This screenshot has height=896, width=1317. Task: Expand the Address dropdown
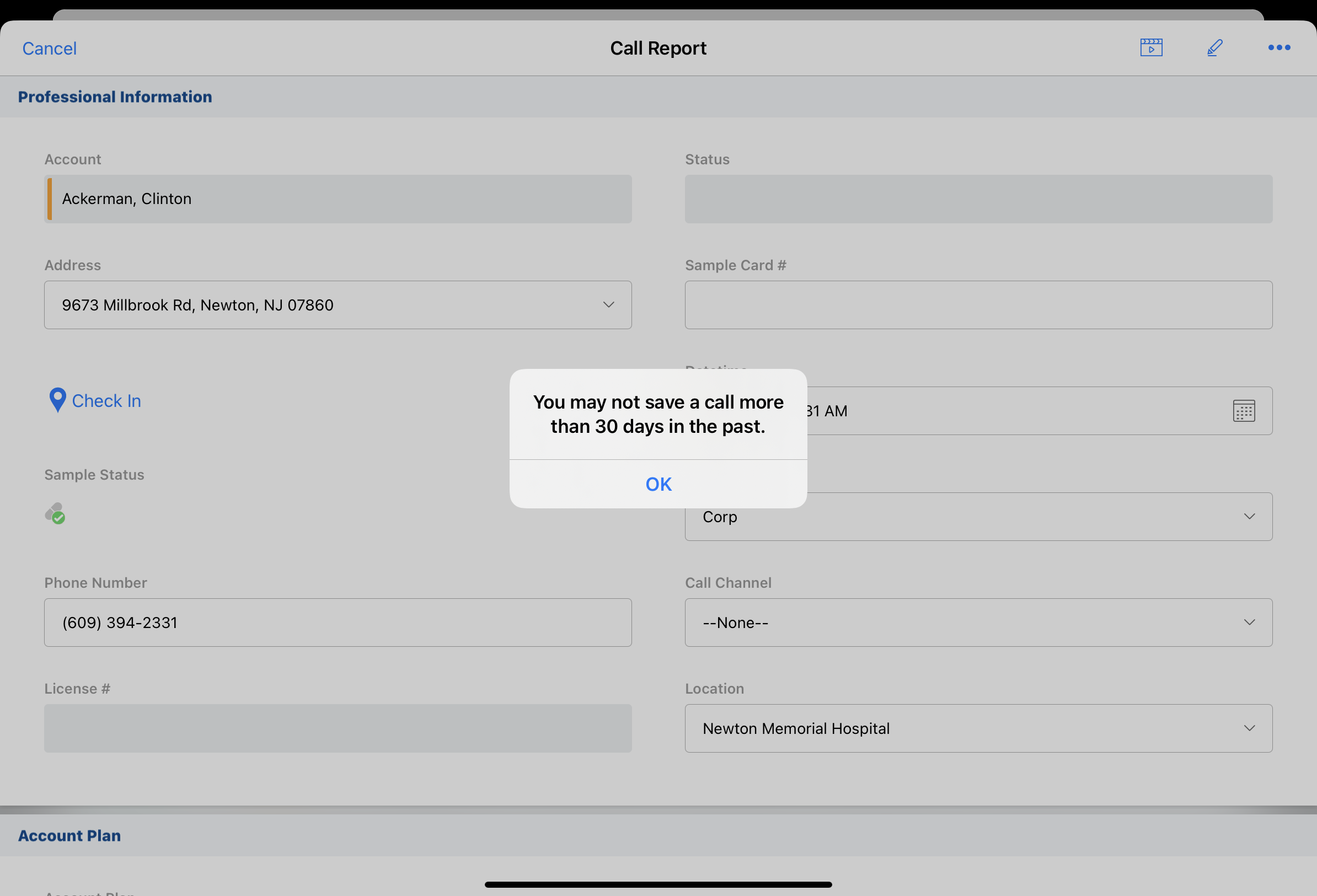point(608,305)
